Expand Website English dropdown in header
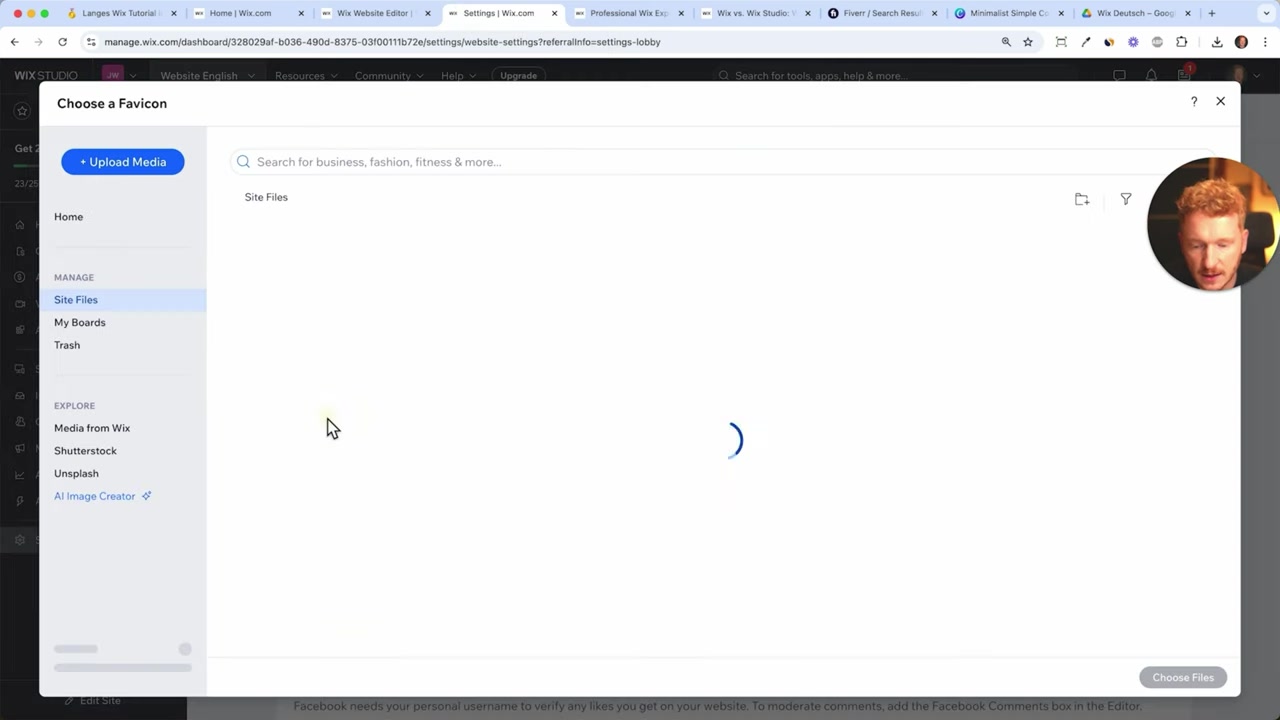Screen dimensions: 1280x720 207,76
